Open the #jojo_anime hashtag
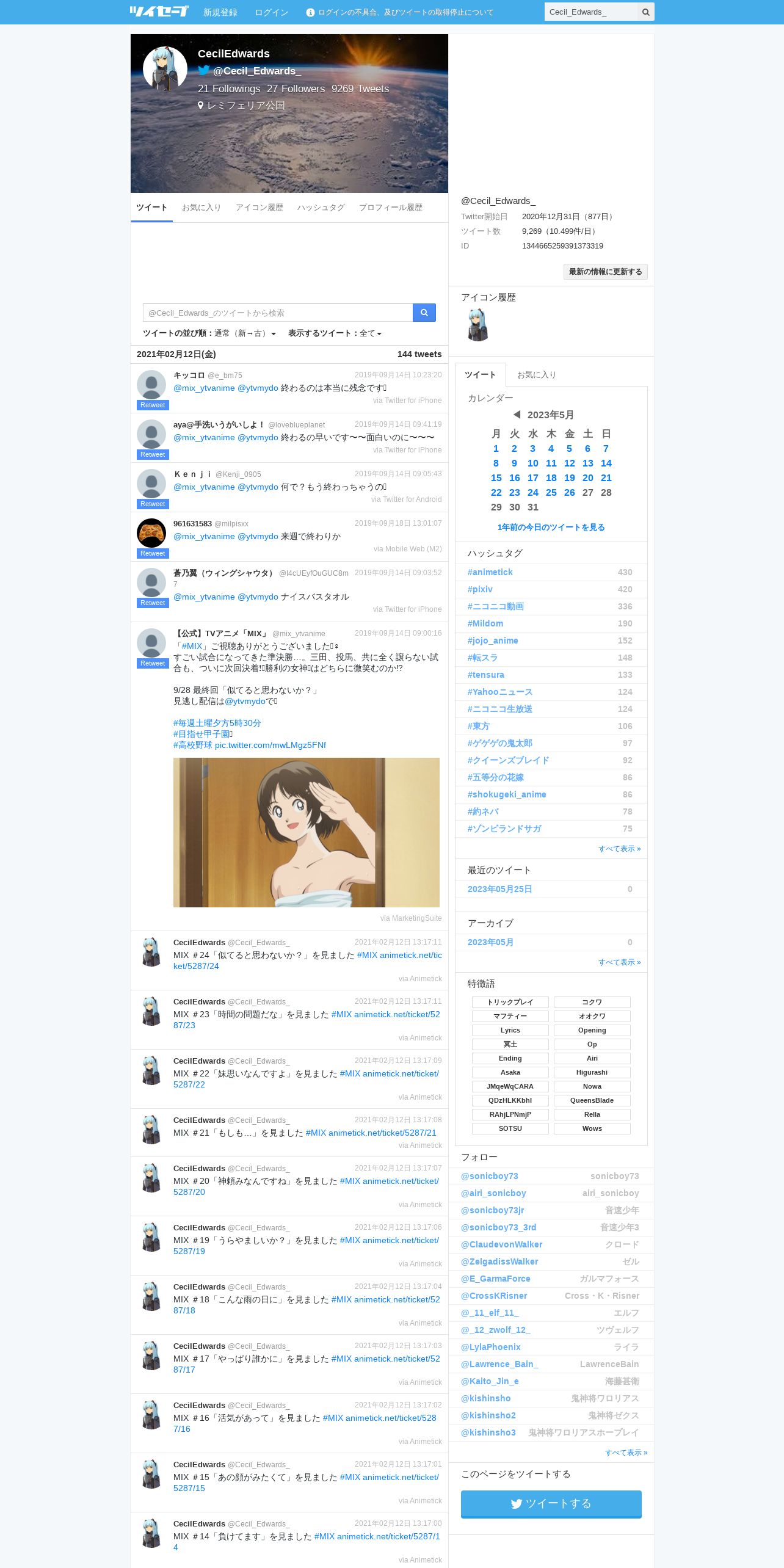 pos(493,641)
